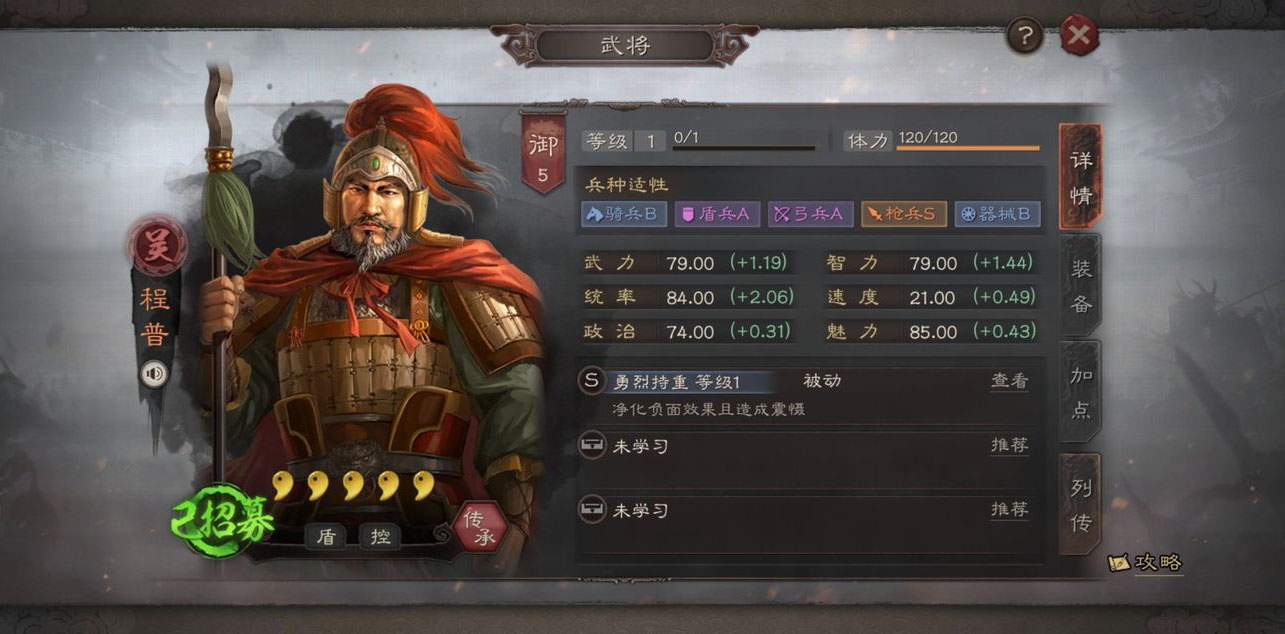The height and width of the screenshot is (634, 1285).
Task: Click 推荐 on first unlearned skill slot
Action: click(1009, 446)
